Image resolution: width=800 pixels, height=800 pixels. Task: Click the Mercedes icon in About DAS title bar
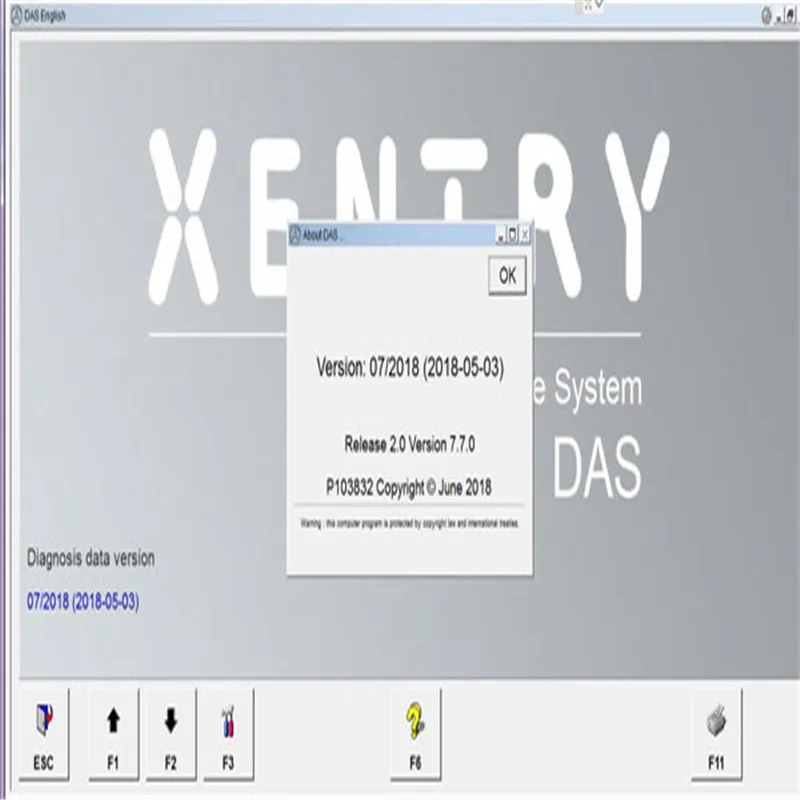[295, 235]
